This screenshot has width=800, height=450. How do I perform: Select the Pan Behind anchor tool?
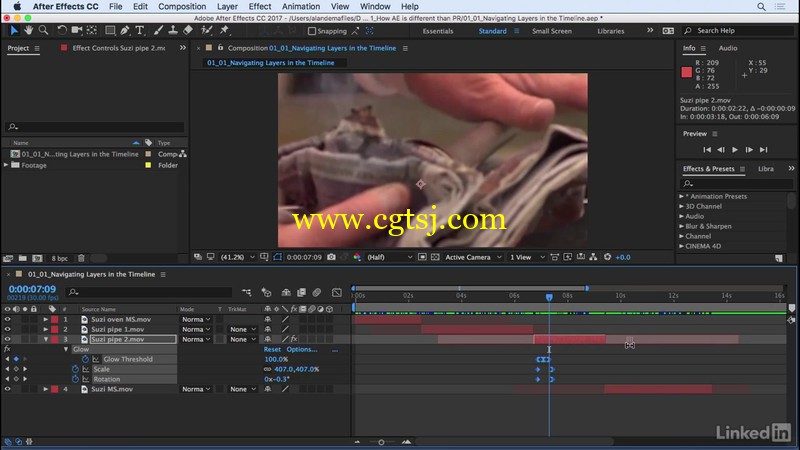tap(92, 31)
